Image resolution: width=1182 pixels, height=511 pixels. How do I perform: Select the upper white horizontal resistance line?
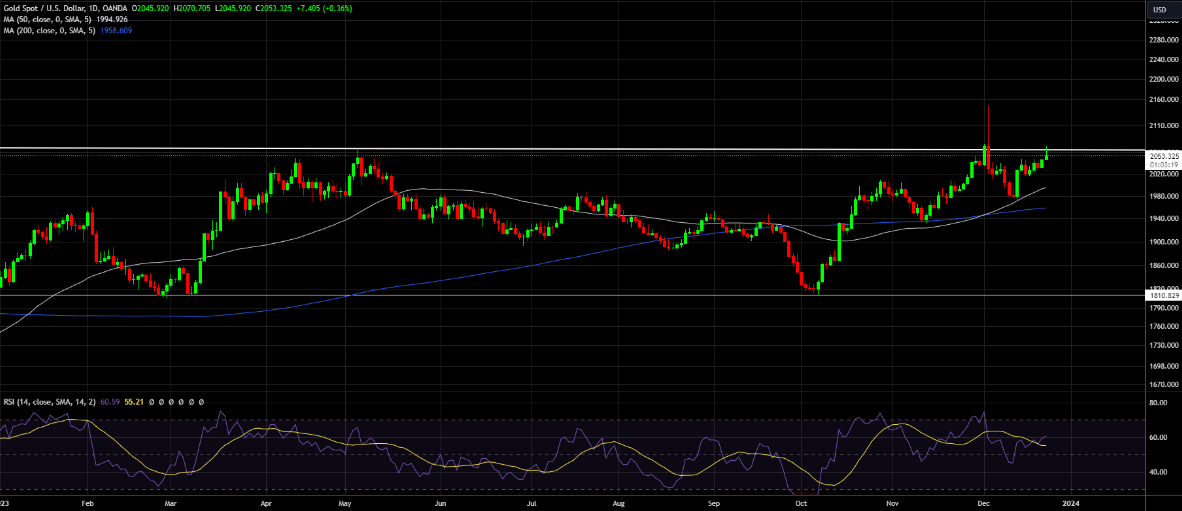(x=500, y=149)
